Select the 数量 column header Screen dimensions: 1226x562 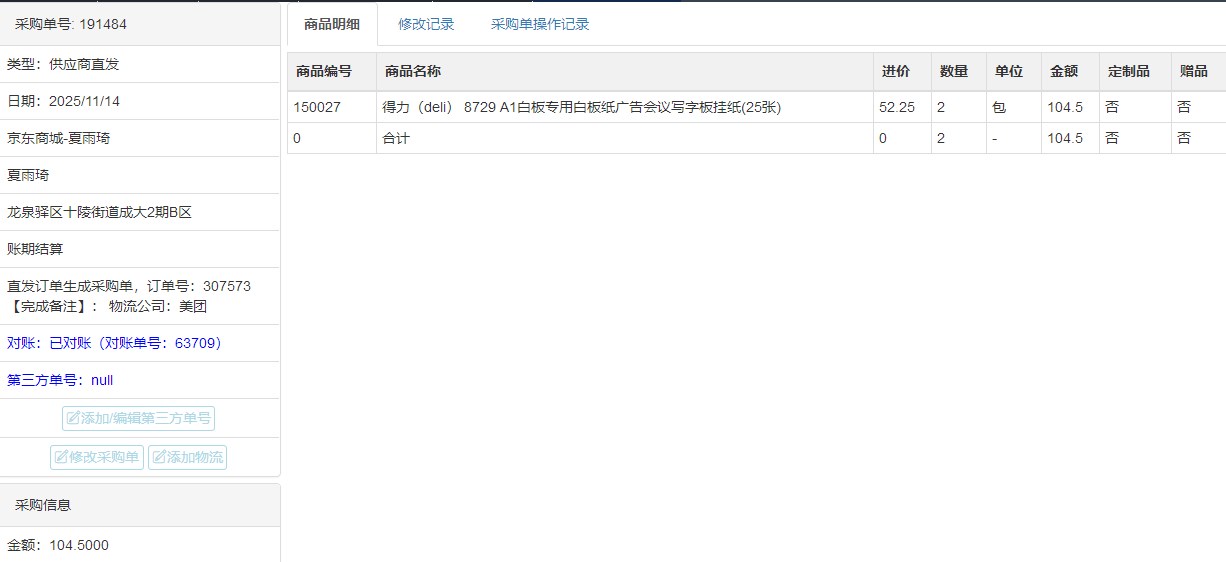coord(953,71)
